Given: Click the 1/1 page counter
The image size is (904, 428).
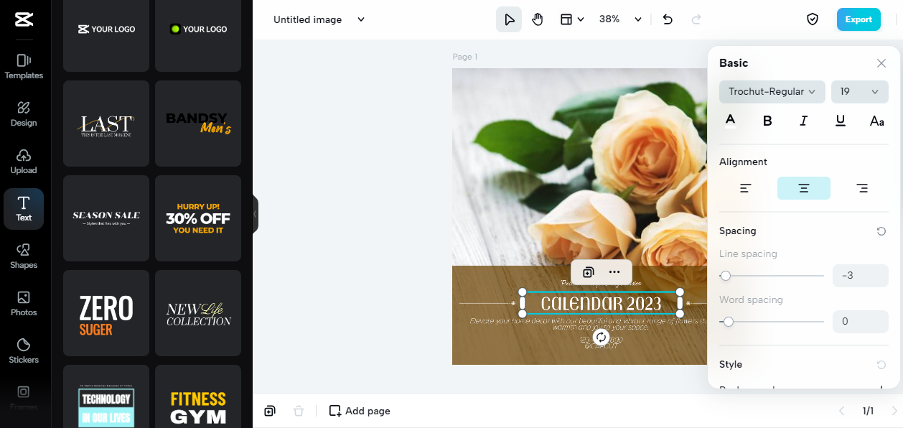Looking at the screenshot, I should point(868,411).
